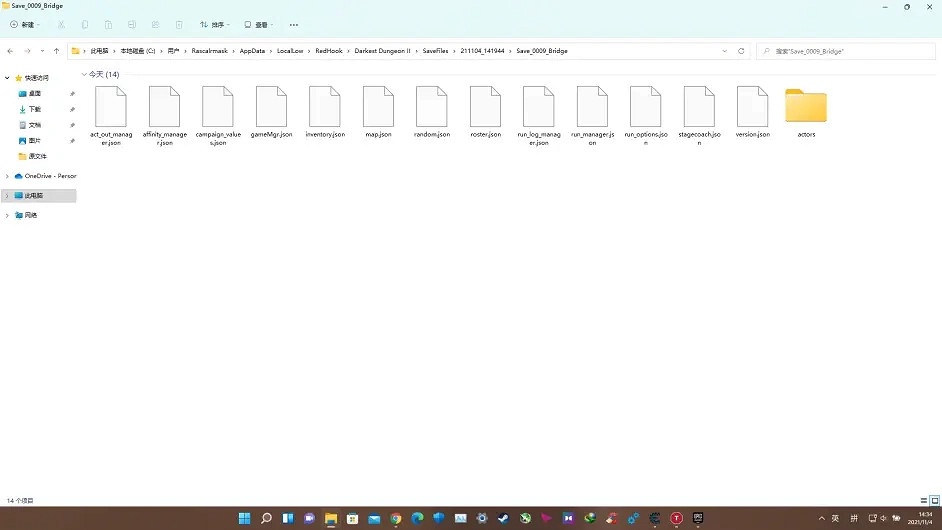Click SaveFiles in the breadcrumb path
Image resolution: width=942 pixels, height=530 pixels.
point(436,51)
